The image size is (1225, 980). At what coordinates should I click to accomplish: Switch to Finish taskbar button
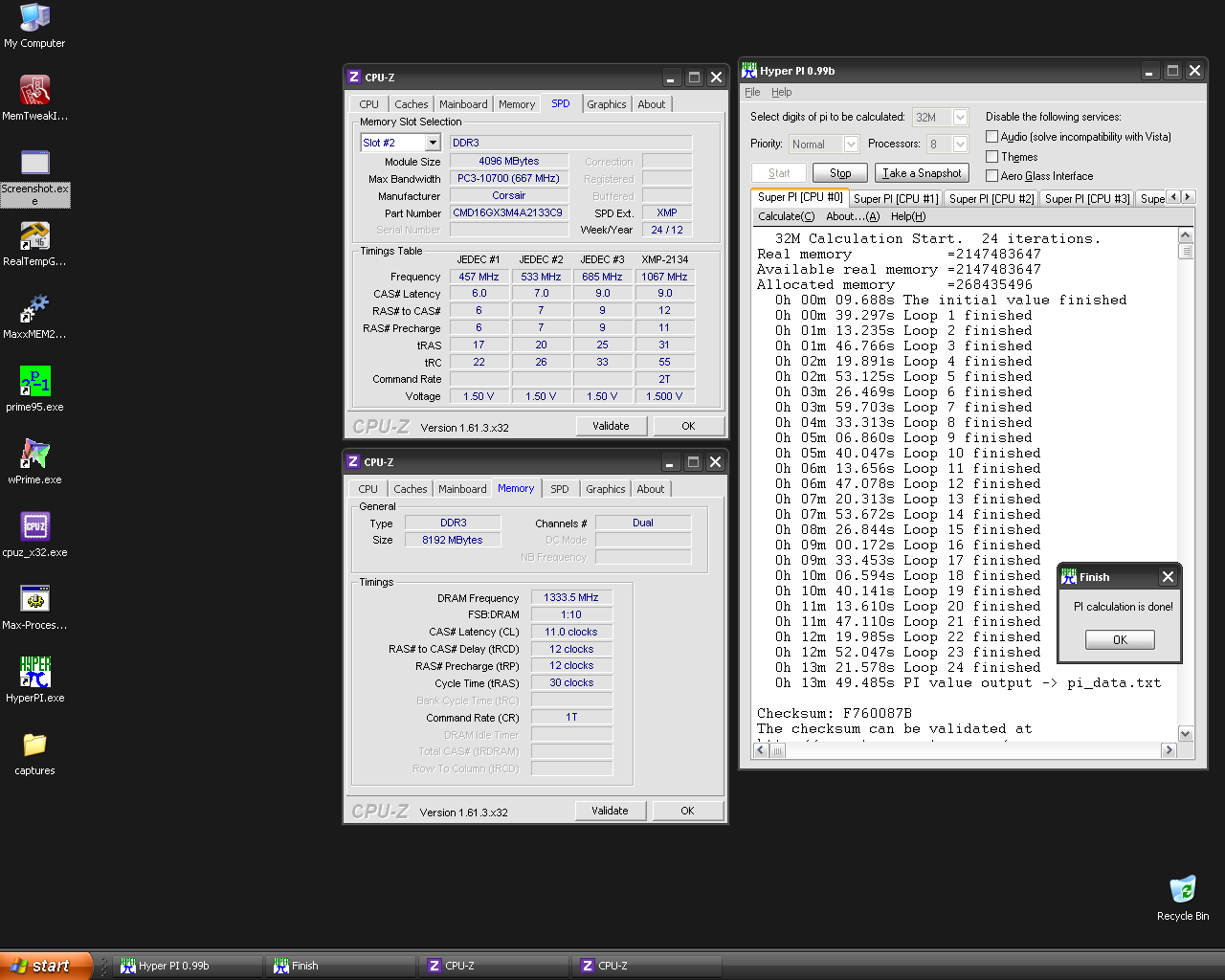pos(342,967)
